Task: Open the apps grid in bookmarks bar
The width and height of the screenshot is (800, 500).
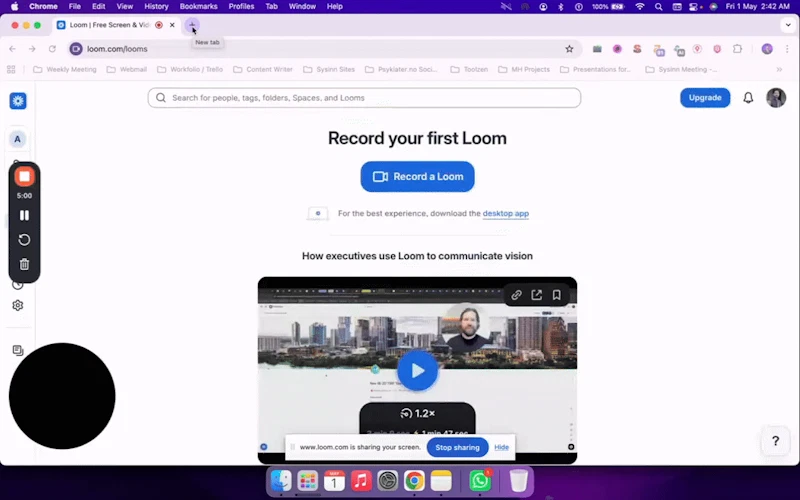Action: 11,69
